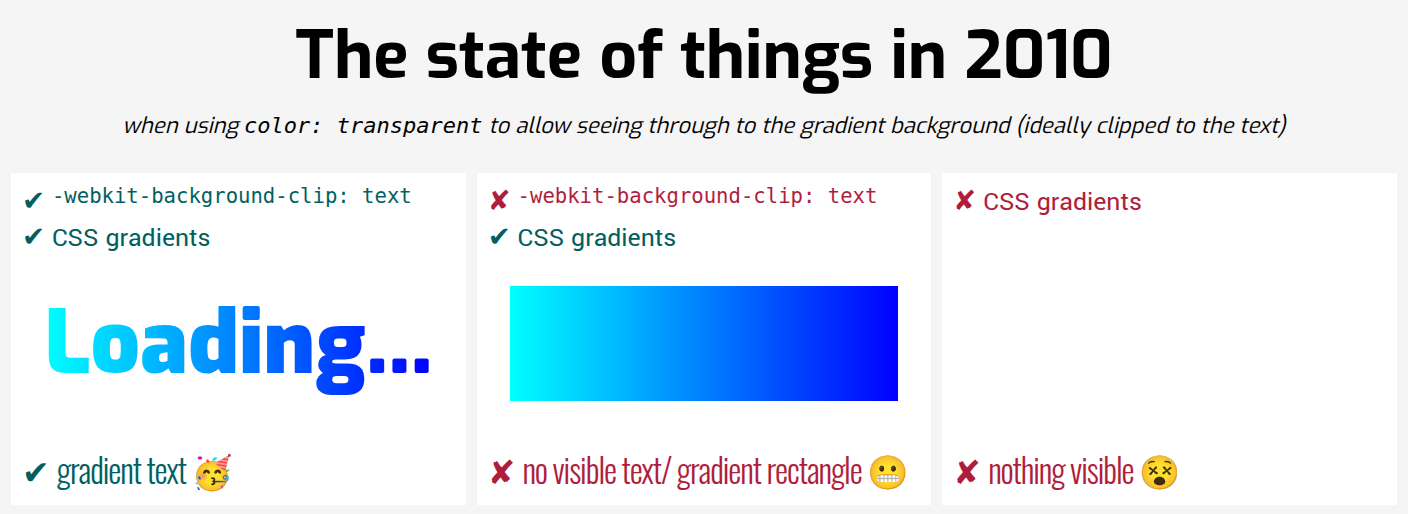Click the red CSS gradients label in the third panel

(x=1062, y=202)
